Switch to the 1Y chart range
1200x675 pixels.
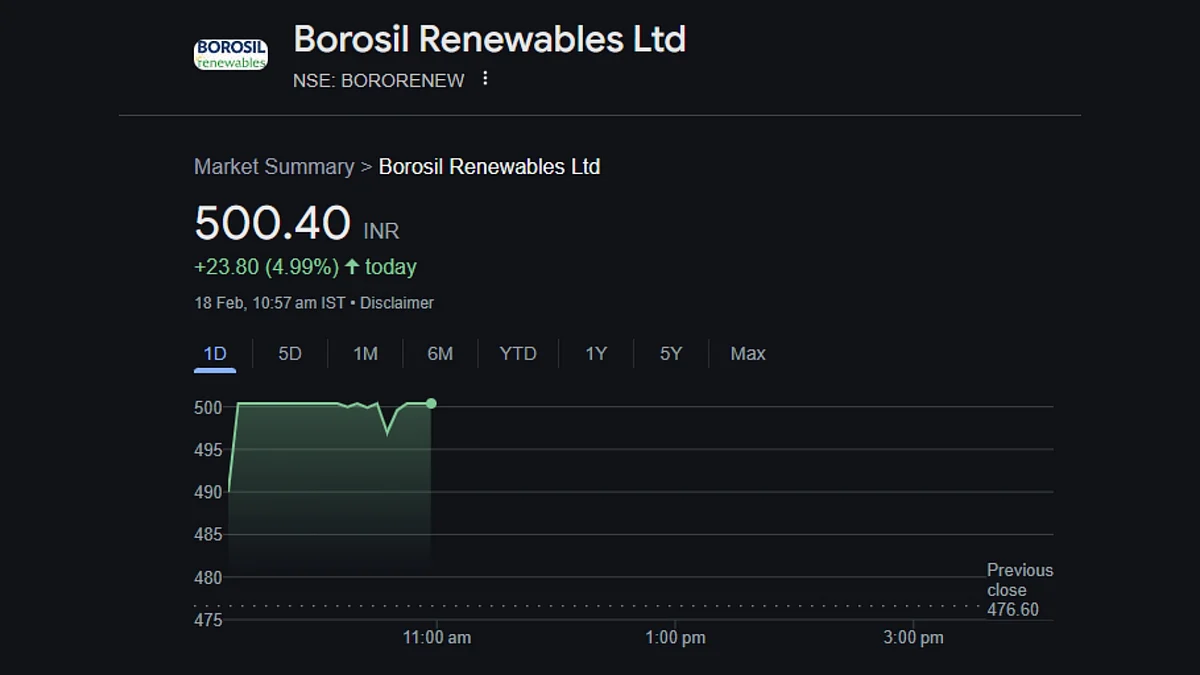(596, 353)
